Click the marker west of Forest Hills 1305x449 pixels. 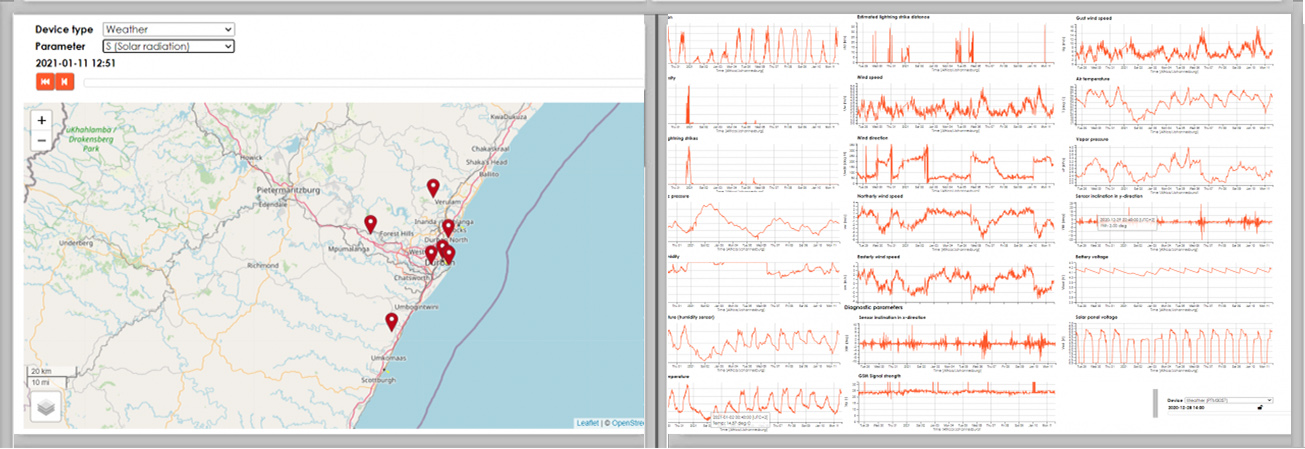point(370,223)
